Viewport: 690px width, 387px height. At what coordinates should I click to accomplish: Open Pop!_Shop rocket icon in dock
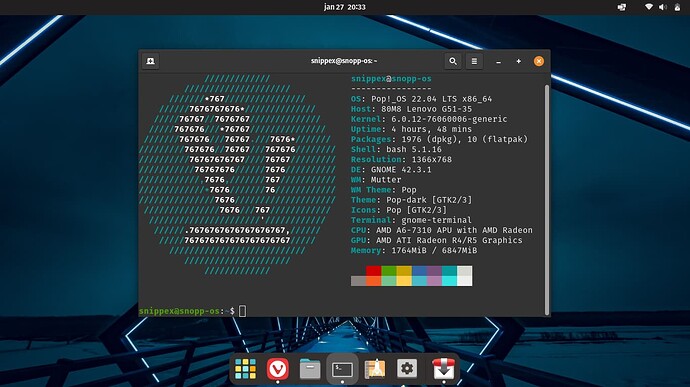point(374,369)
